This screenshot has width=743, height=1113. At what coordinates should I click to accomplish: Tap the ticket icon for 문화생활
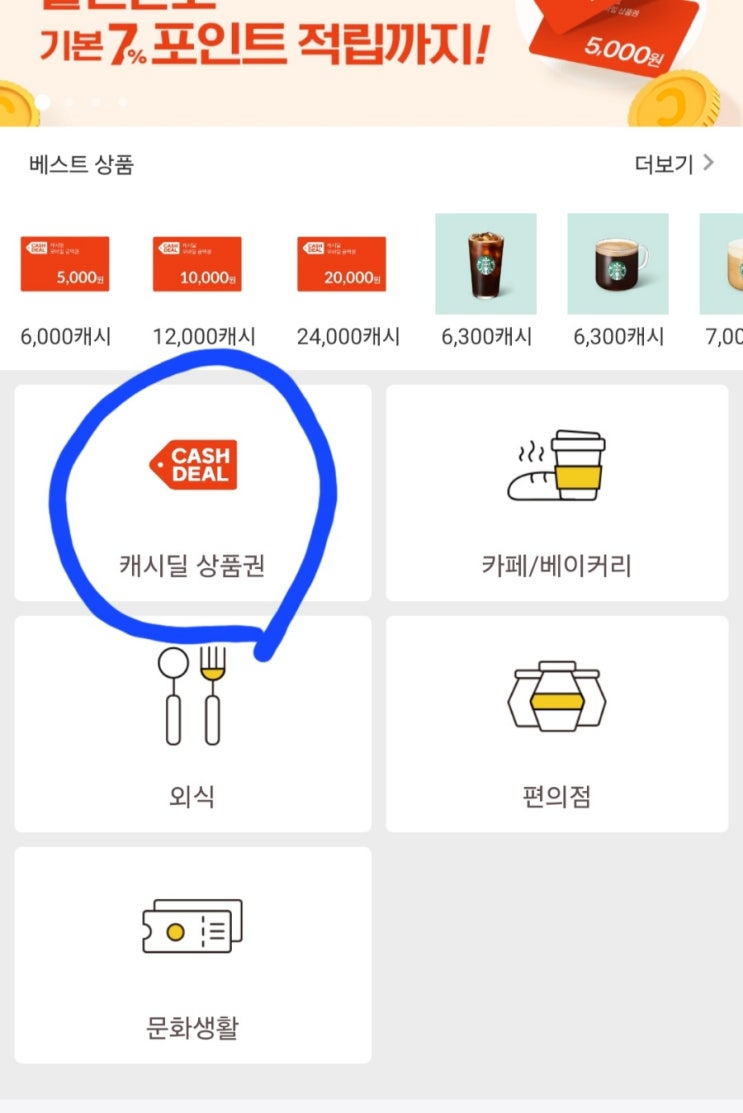[x=192, y=926]
